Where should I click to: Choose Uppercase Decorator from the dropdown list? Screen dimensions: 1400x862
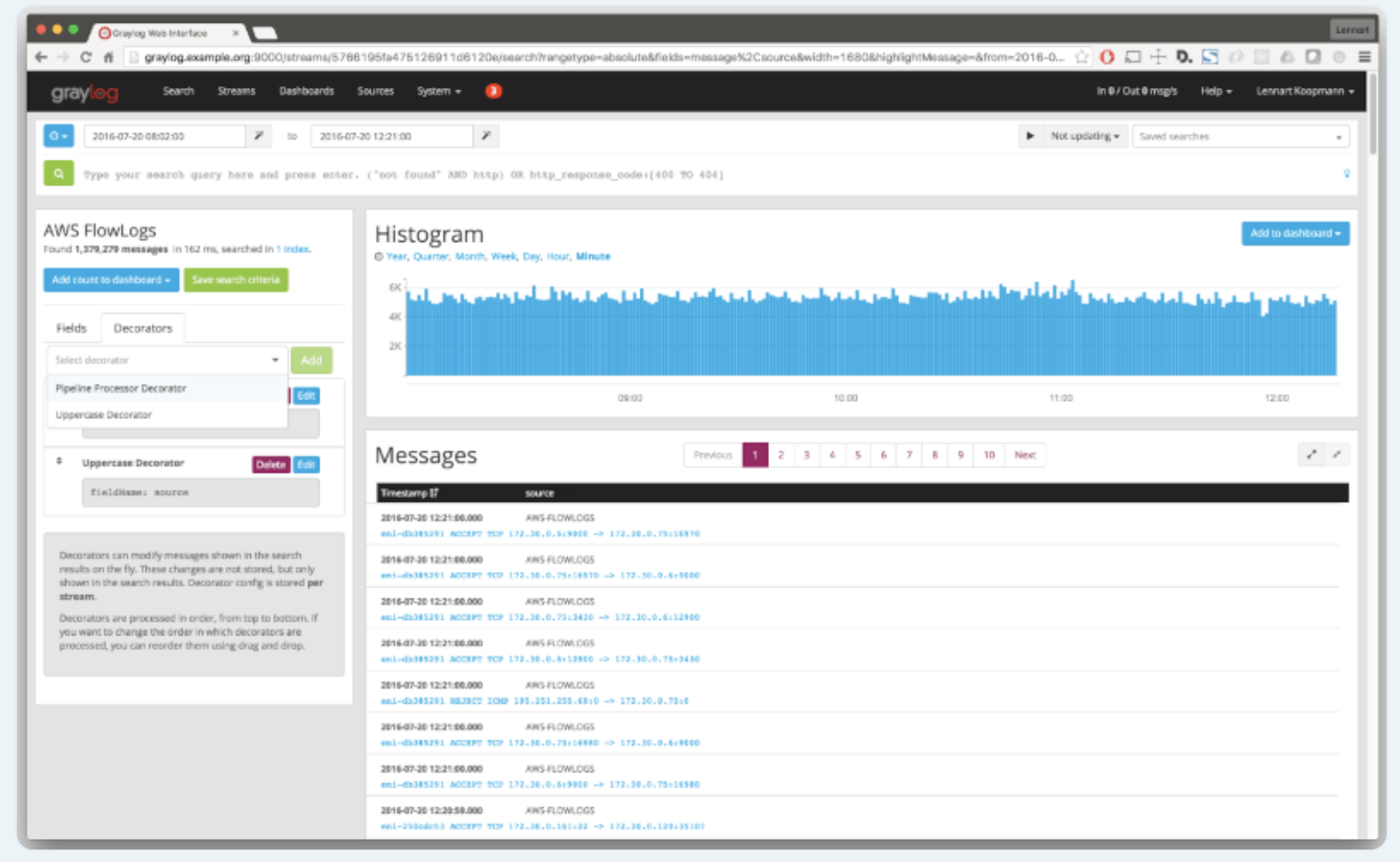coord(167,414)
